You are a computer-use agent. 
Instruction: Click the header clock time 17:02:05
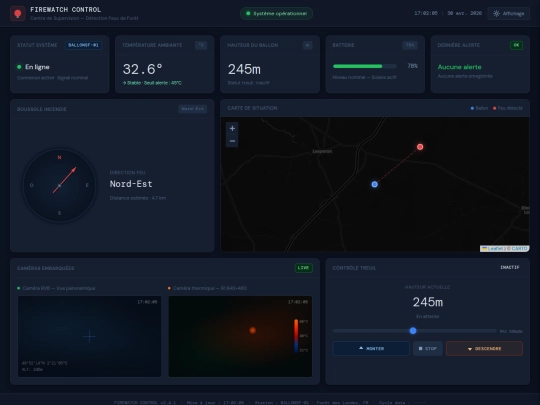point(426,13)
